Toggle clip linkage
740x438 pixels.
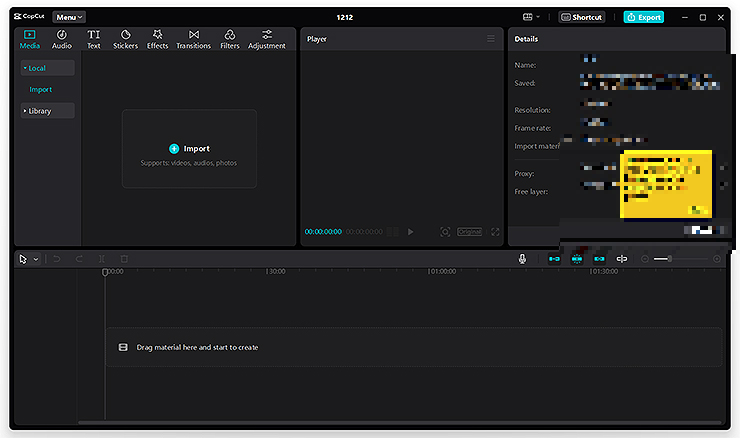pyautogui.click(x=599, y=259)
